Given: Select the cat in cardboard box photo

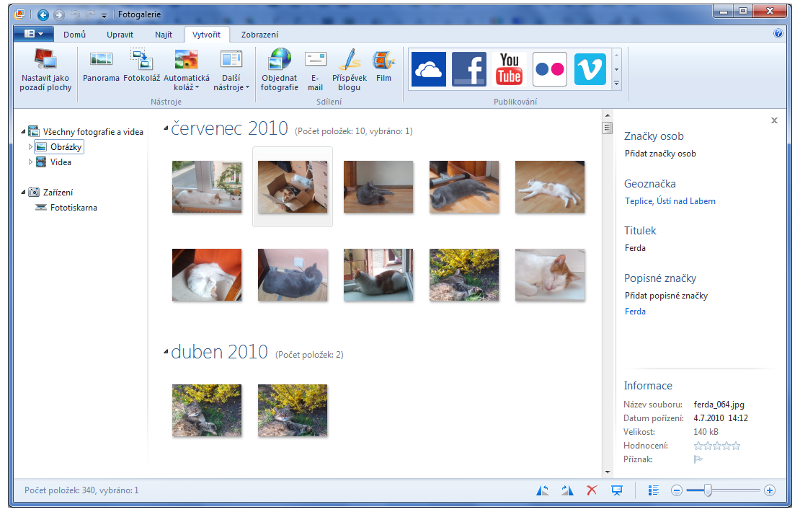Looking at the screenshot, I should pyautogui.click(x=292, y=187).
